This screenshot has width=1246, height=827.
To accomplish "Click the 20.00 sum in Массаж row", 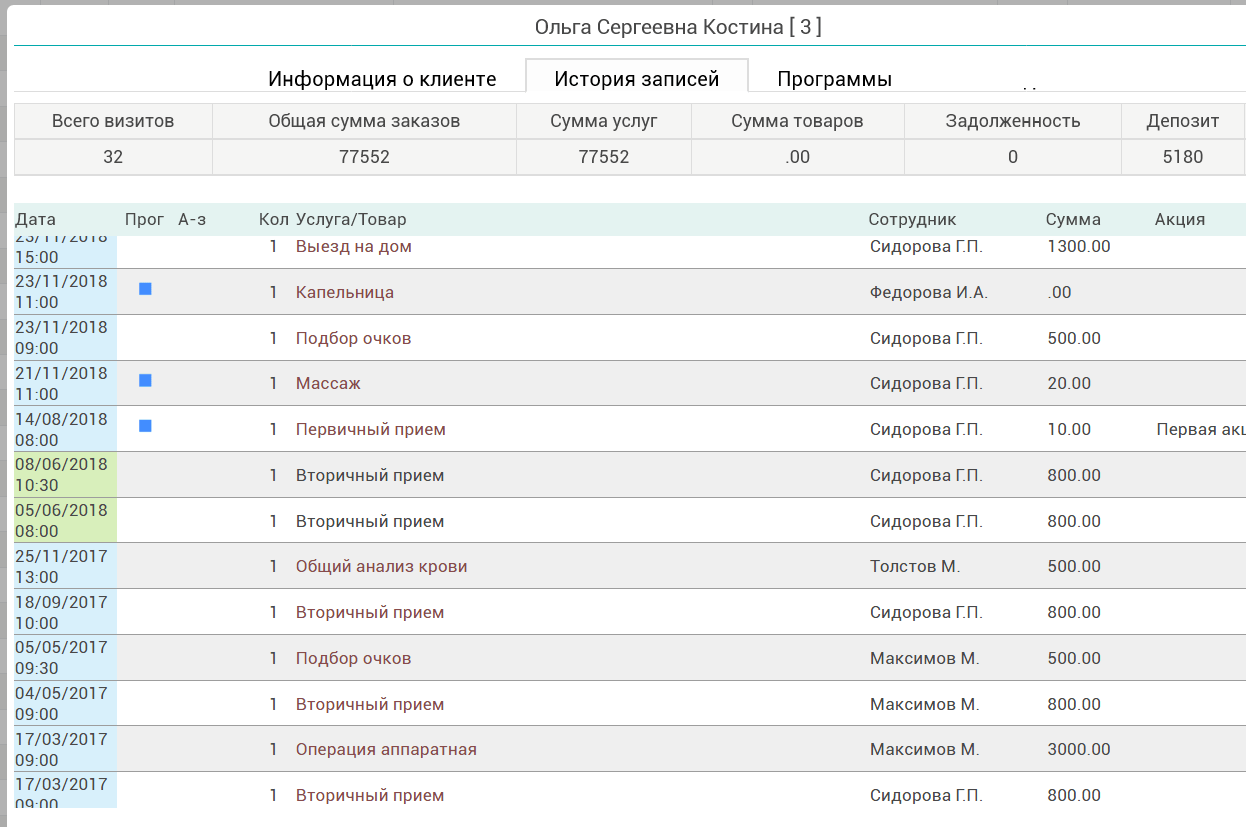I will click(x=1070, y=383).
